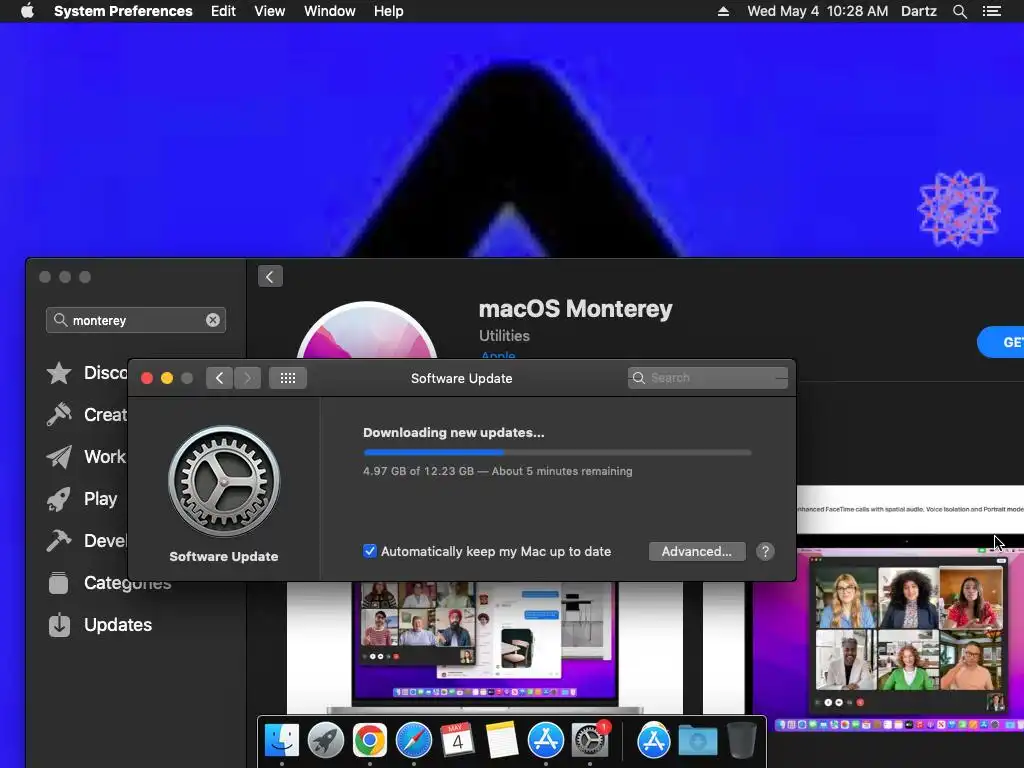Show all preferences grid button
Screen dimensions: 1024x768
pos(288,377)
